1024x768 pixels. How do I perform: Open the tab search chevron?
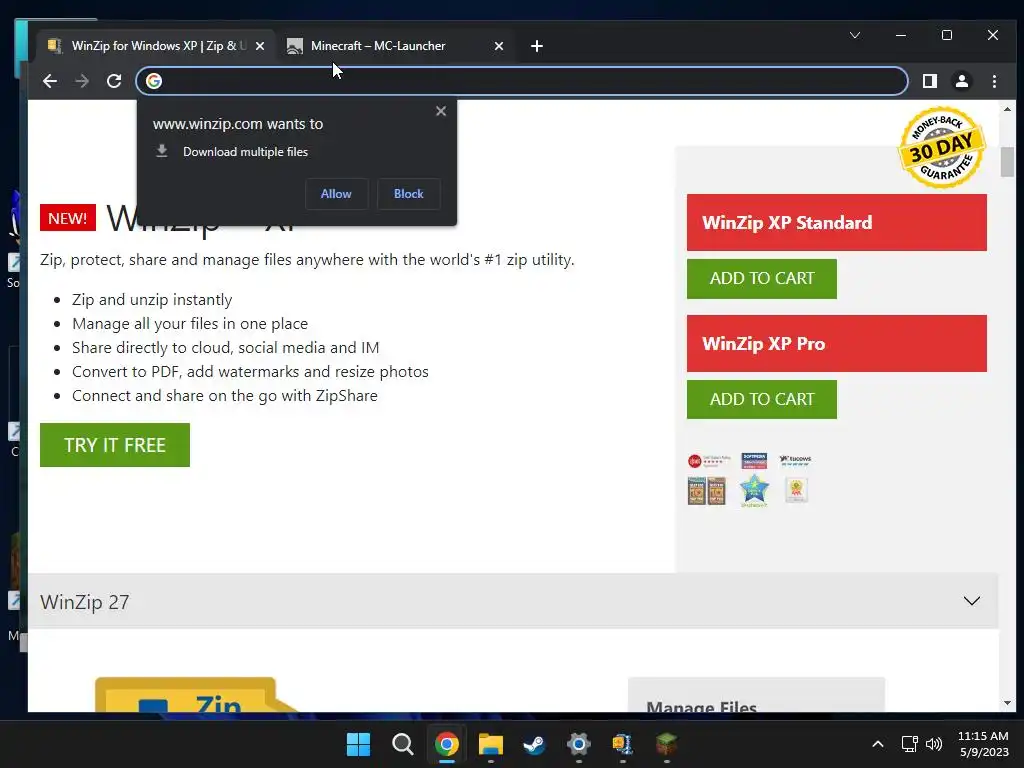(x=855, y=35)
